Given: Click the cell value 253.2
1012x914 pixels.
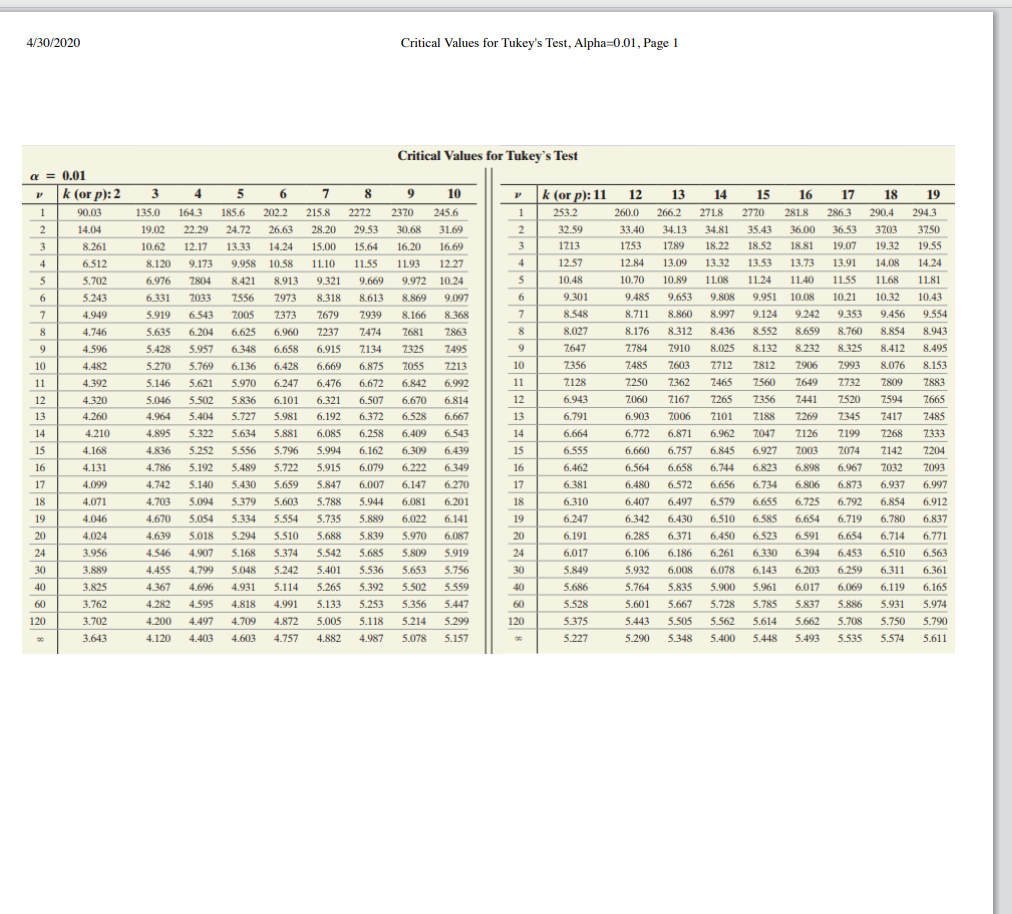Looking at the screenshot, I should (565, 212).
